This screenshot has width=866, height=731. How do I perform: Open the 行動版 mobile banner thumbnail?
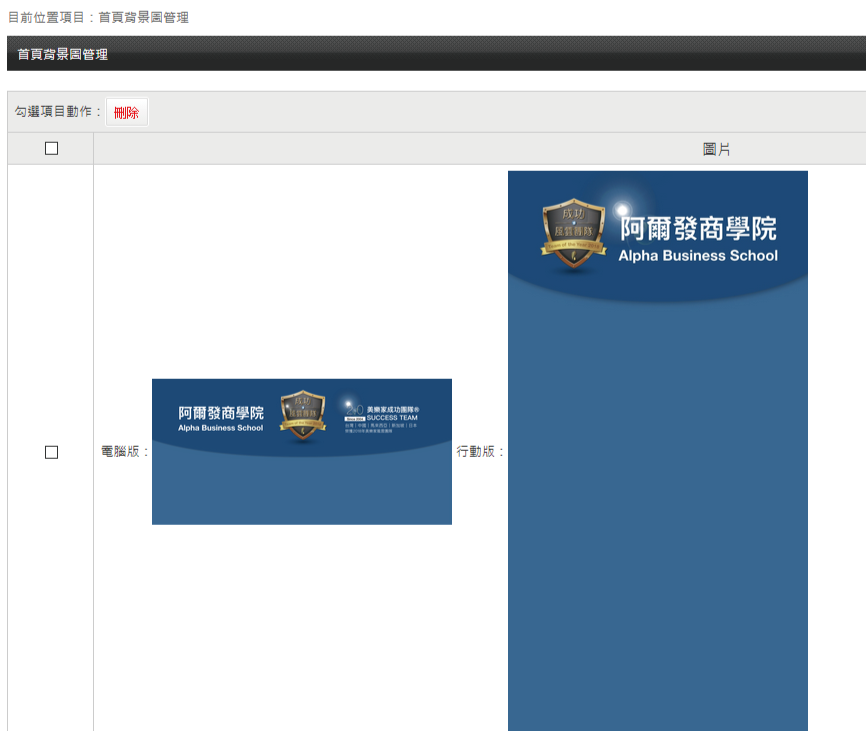tap(658, 451)
